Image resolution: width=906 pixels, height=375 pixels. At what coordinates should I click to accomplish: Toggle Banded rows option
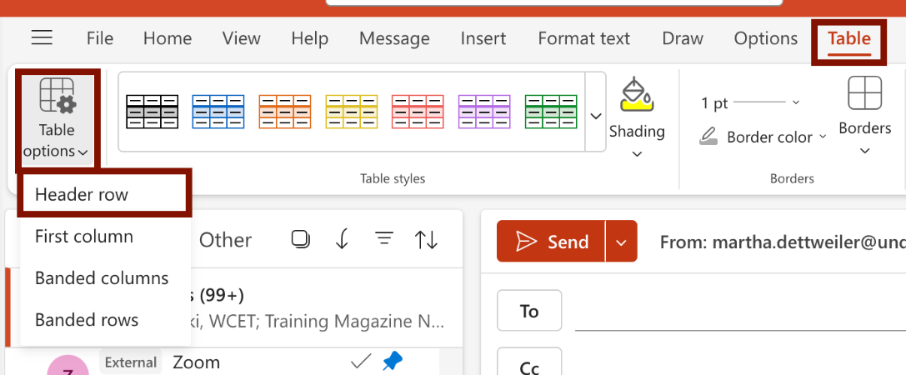(106, 320)
